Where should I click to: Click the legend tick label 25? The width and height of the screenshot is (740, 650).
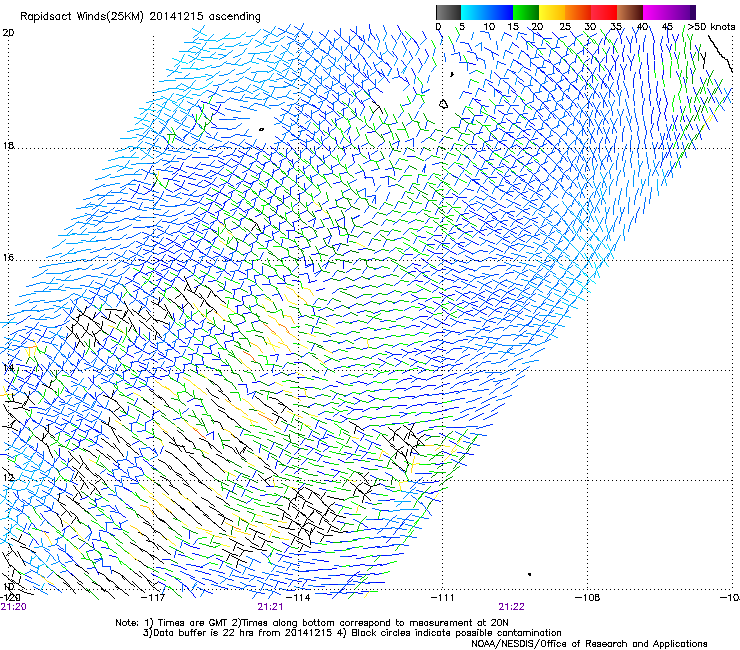coord(565,27)
